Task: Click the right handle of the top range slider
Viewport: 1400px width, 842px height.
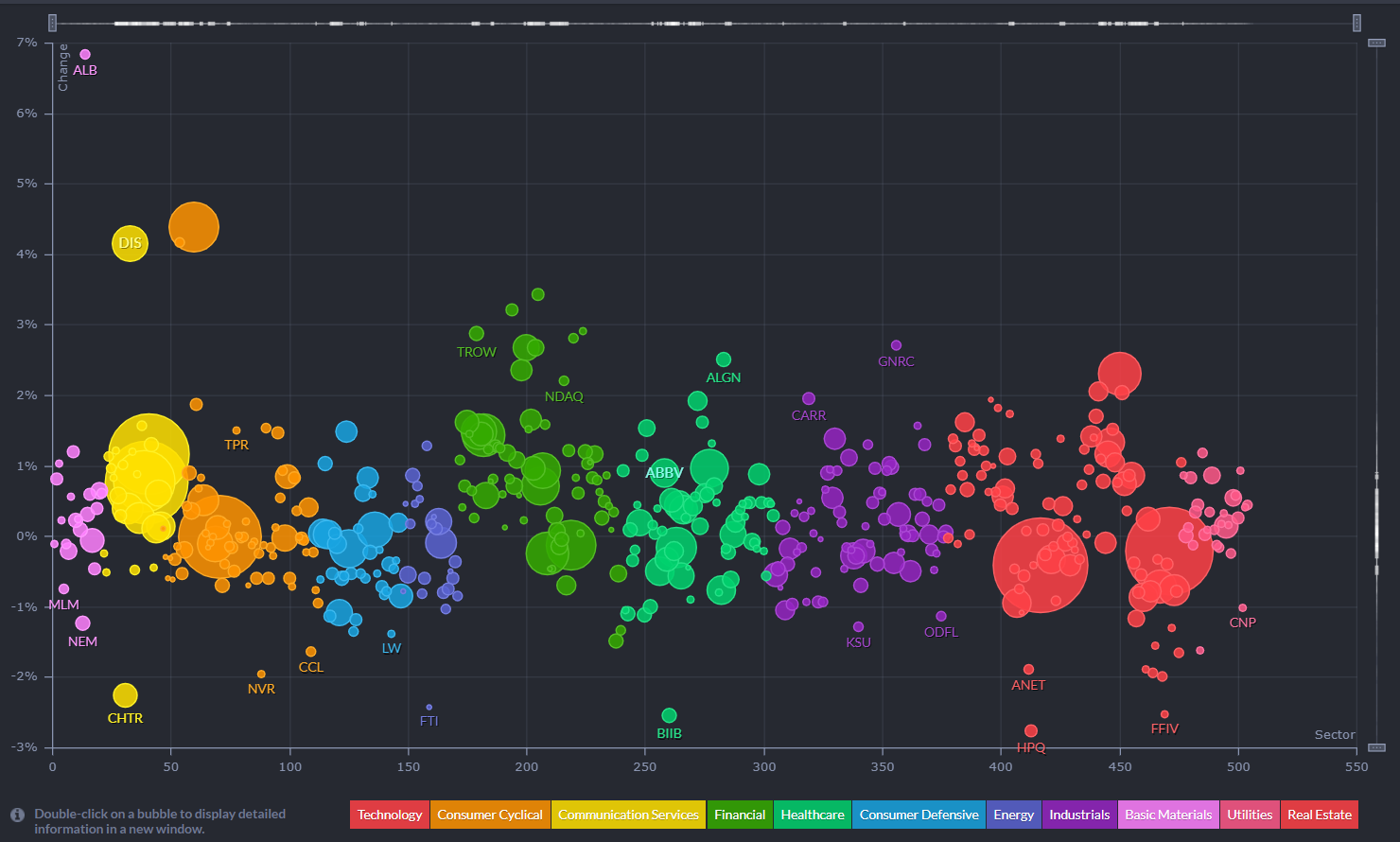Action: point(1356,23)
